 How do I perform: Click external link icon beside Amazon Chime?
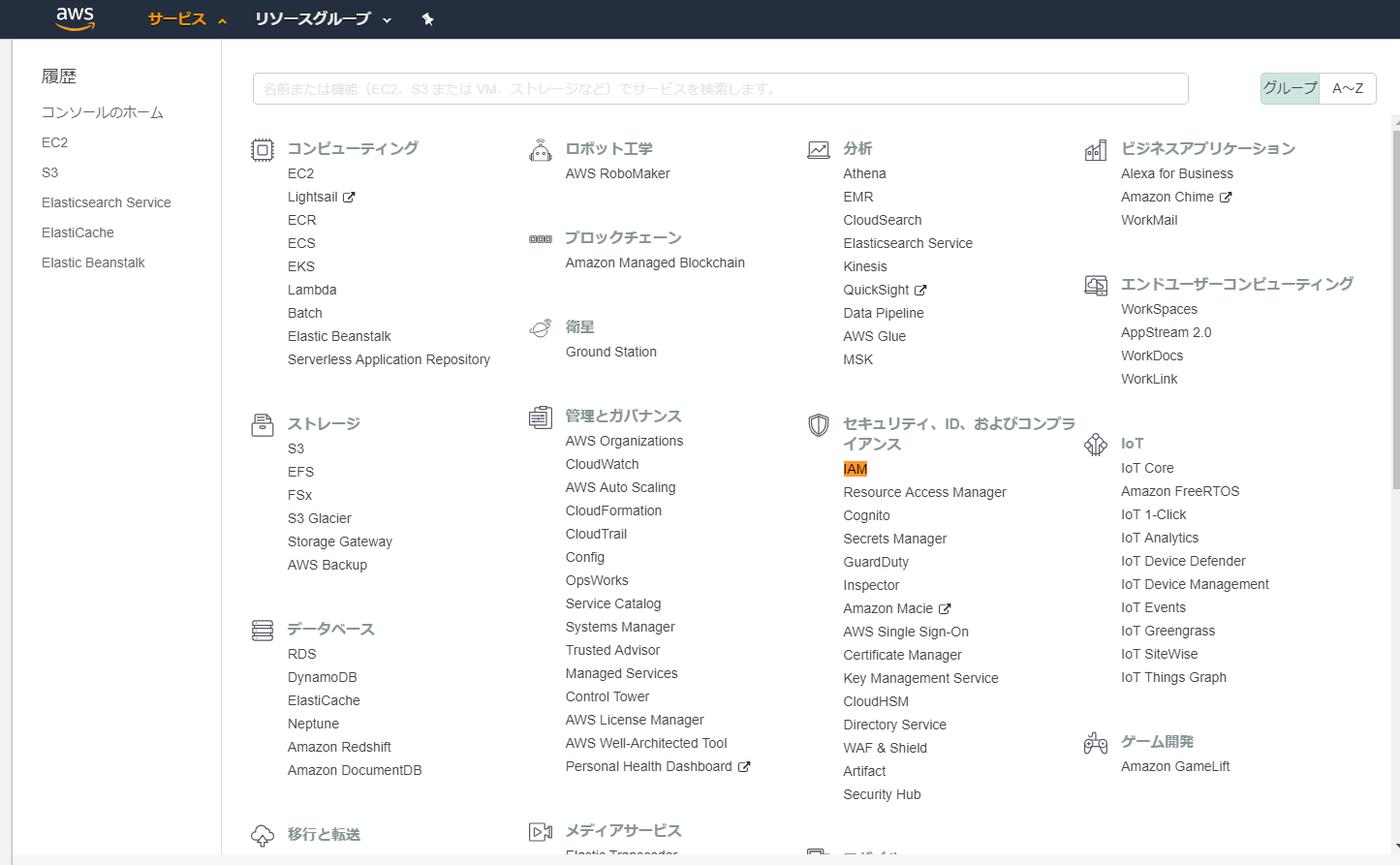click(x=1226, y=197)
